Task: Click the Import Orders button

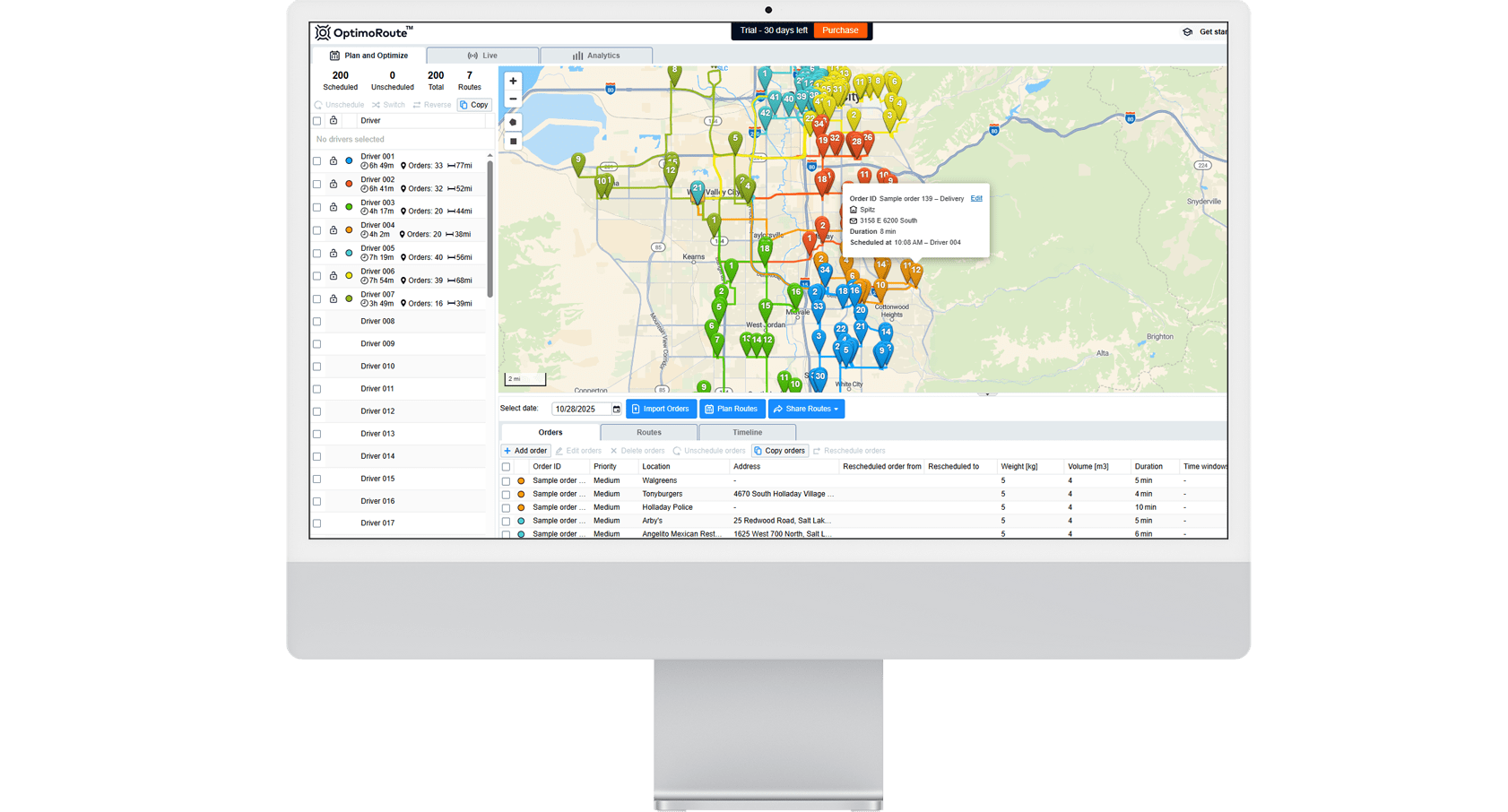Action: (661, 409)
